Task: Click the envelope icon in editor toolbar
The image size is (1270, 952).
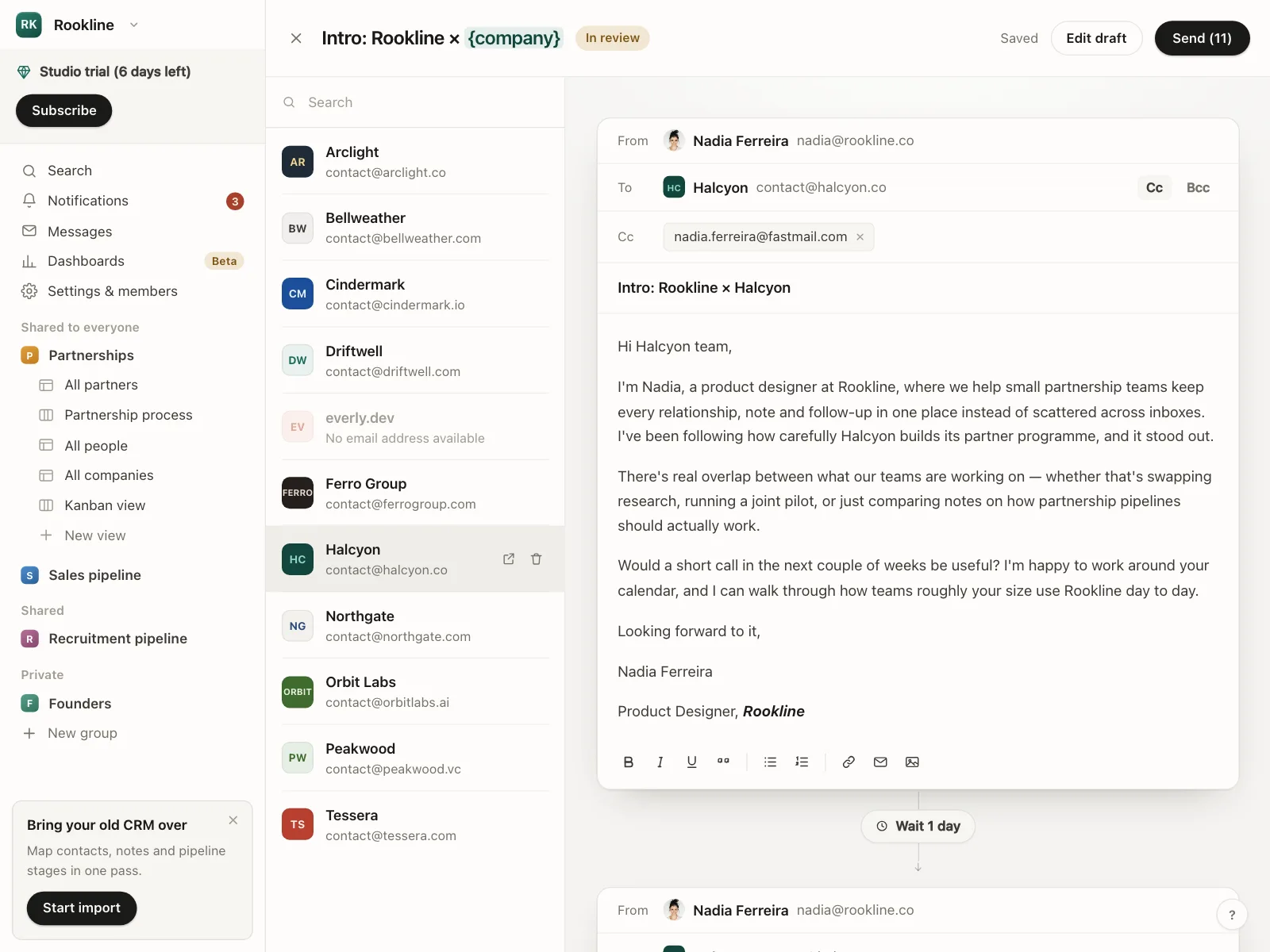Action: (x=880, y=762)
